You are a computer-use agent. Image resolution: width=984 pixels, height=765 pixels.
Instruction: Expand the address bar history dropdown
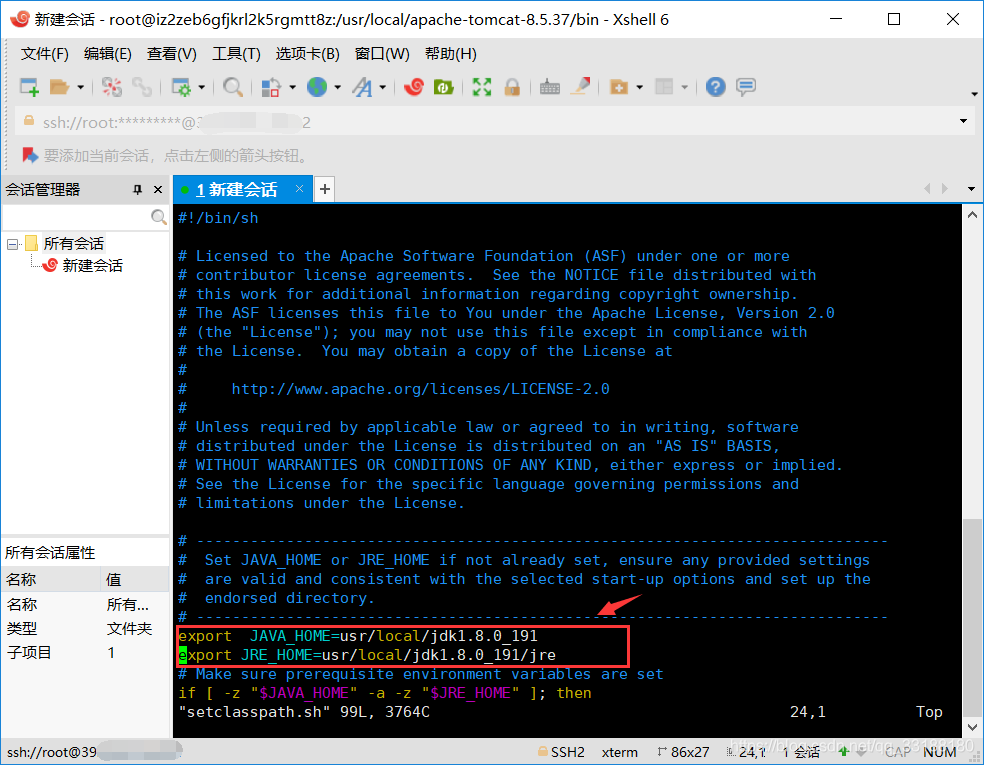tap(963, 121)
